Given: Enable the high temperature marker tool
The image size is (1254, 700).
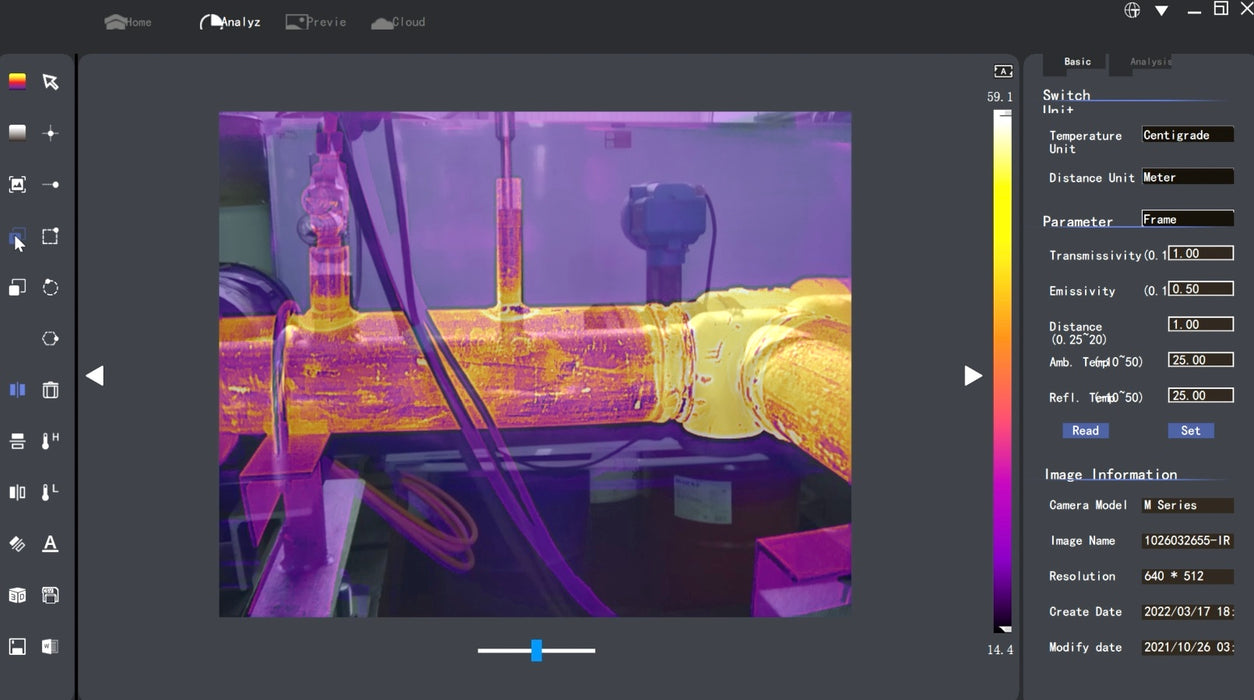Looking at the screenshot, I should point(50,441).
